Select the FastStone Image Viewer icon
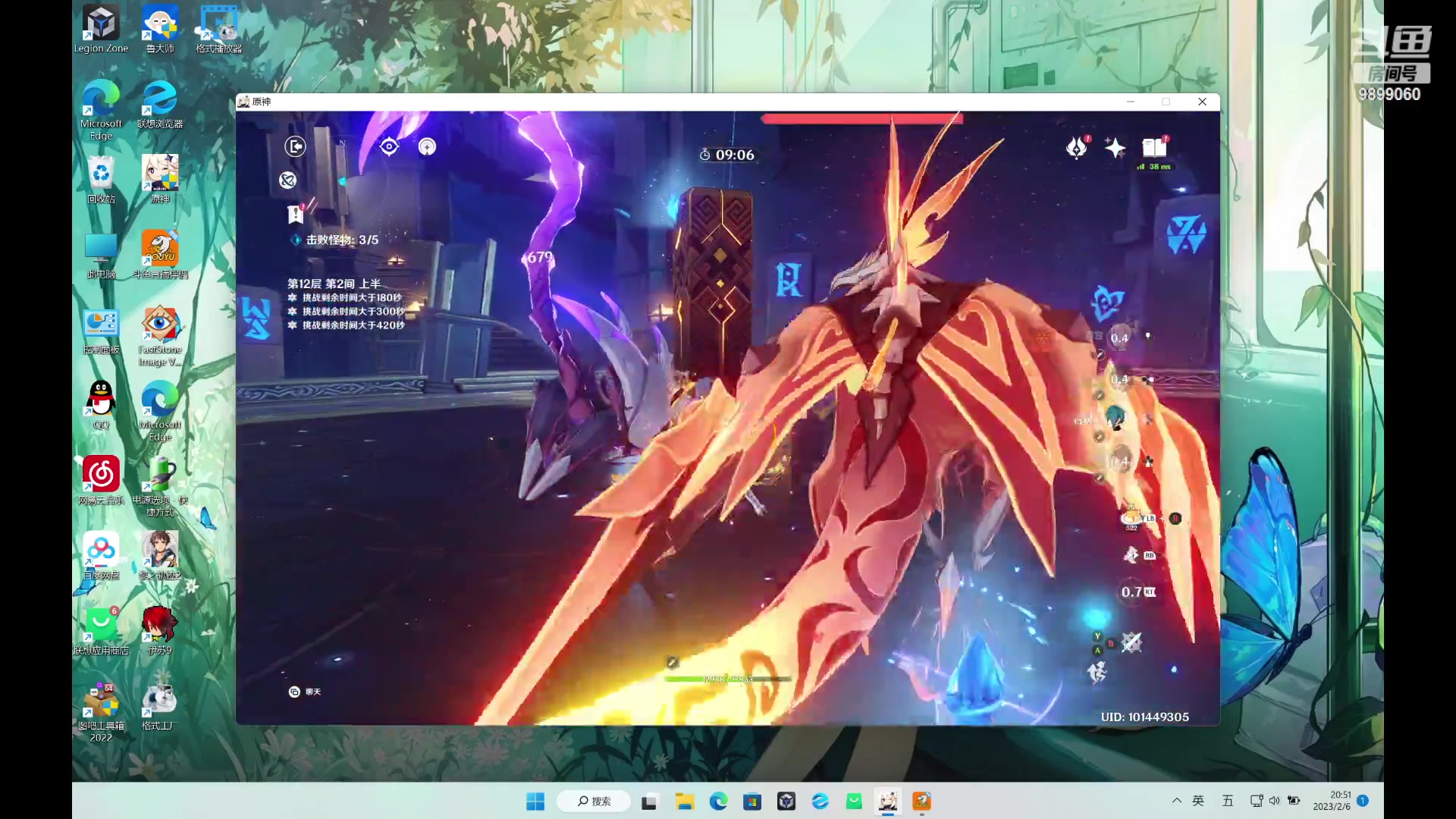This screenshot has width=1456, height=819. (160, 337)
